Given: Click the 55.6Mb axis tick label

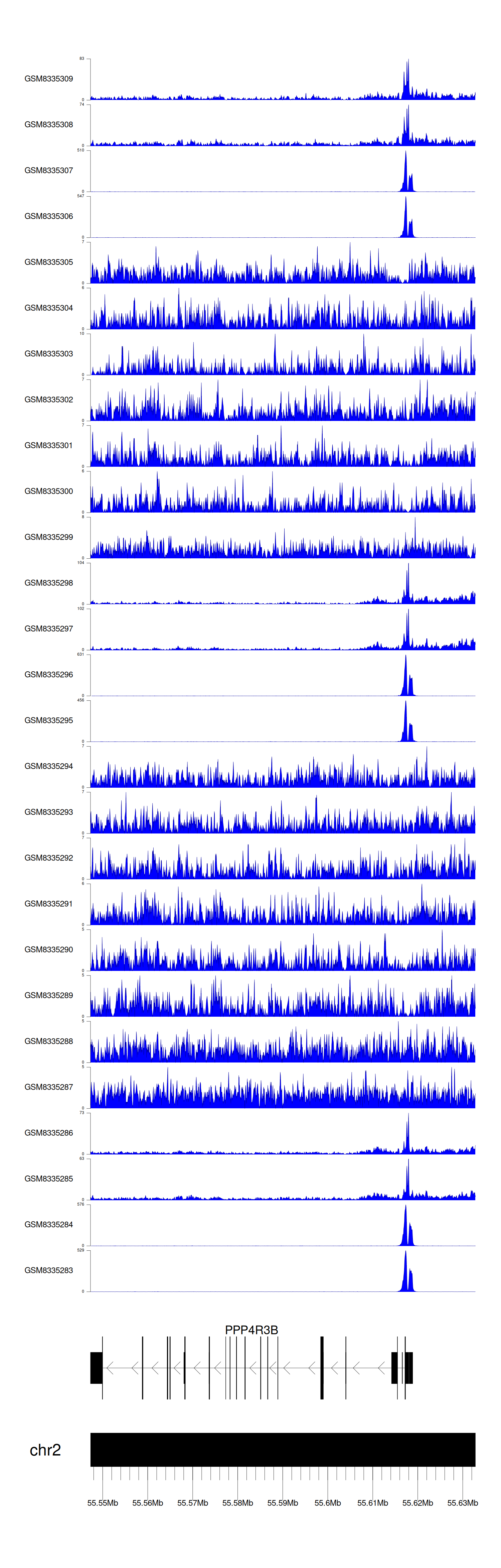Looking at the screenshot, I should click(328, 1503).
